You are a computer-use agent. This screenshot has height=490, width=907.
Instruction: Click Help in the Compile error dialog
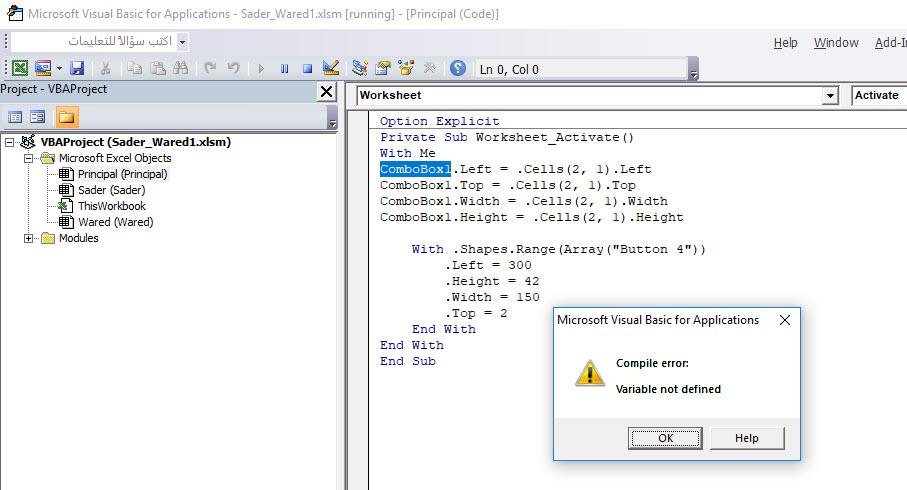click(747, 438)
